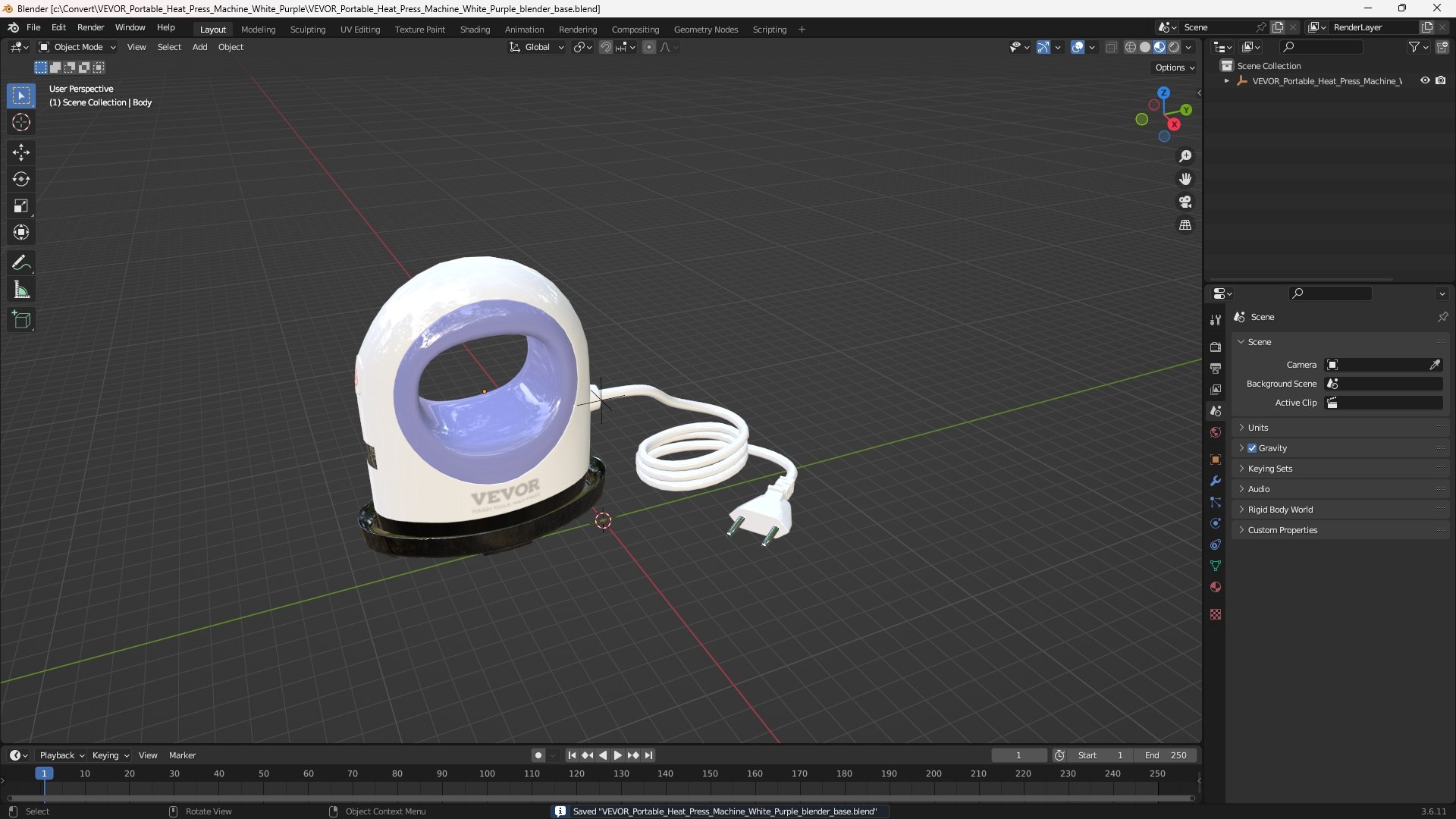This screenshot has width=1456, height=819.
Task: Open Marker menu in timeline
Action: (x=182, y=755)
